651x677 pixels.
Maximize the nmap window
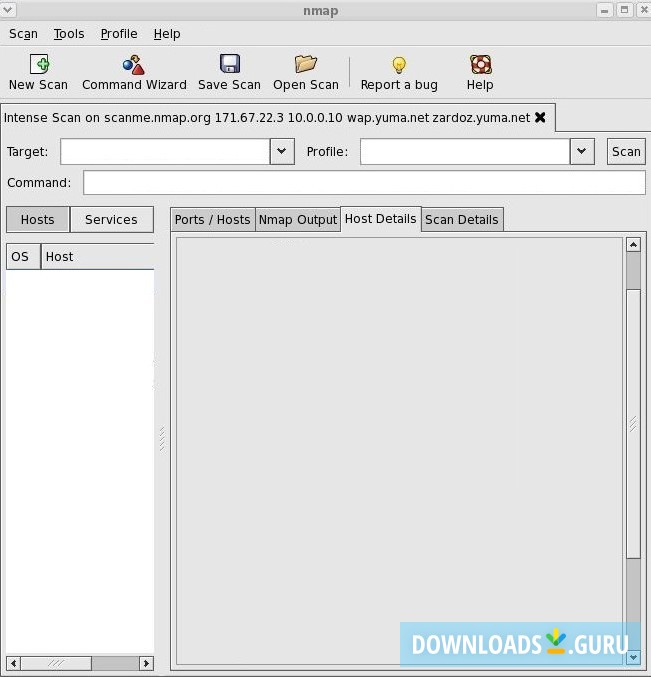624,10
